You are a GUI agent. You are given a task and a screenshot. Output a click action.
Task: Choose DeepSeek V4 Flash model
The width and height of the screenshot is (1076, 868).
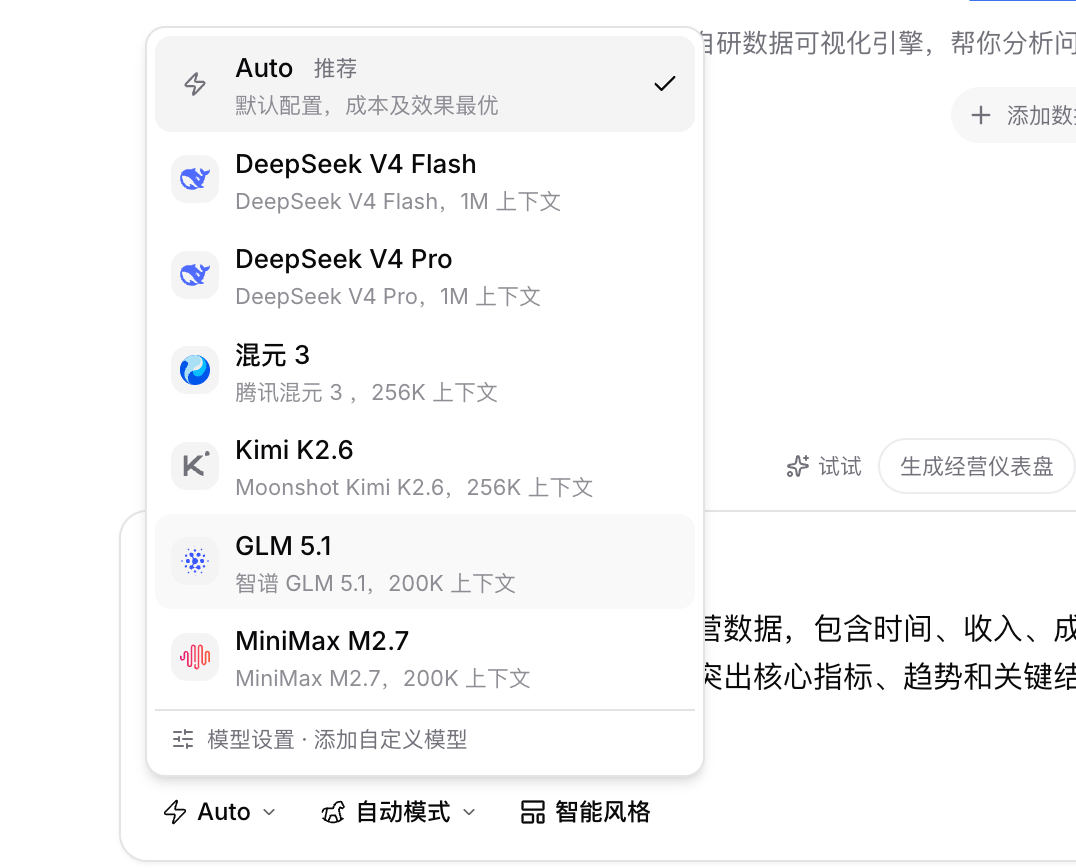(x=425, y=179)
